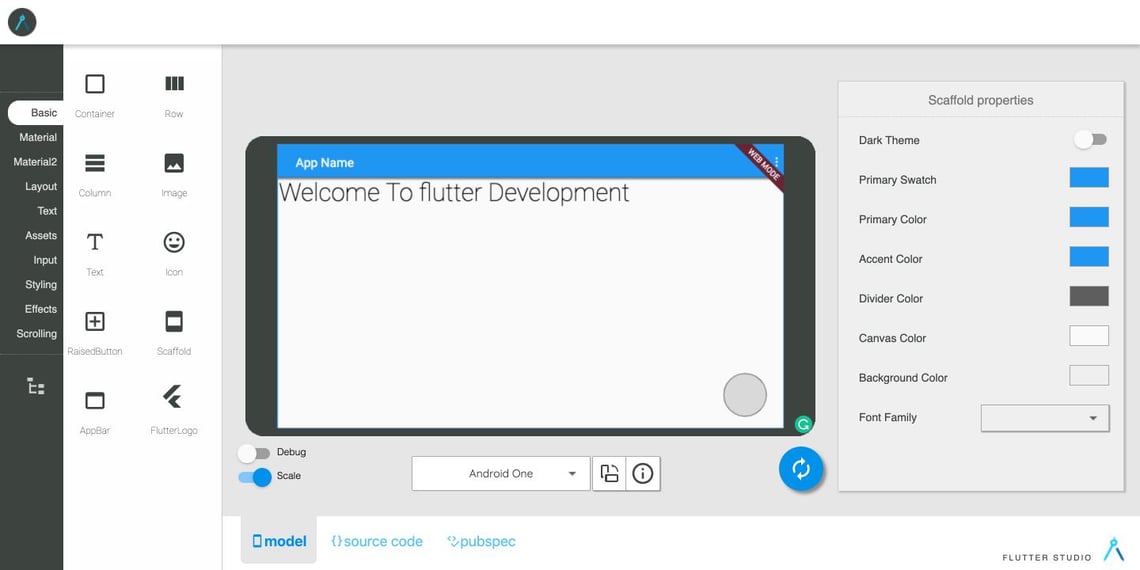Click the blue refresh floating button

(800, 469)
